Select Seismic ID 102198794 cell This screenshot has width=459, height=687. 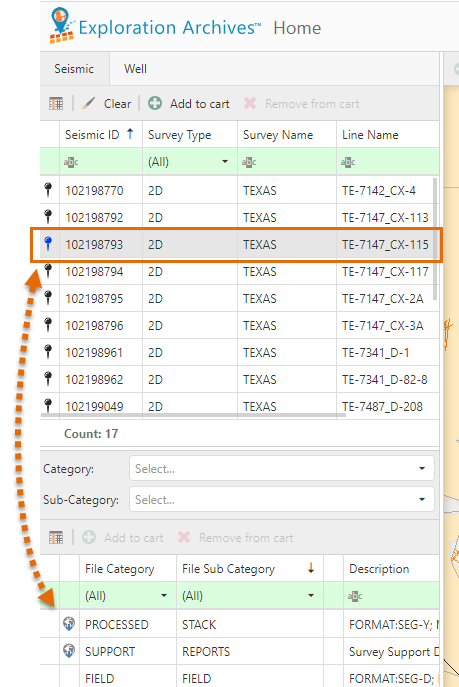click(x=101, y=272)
